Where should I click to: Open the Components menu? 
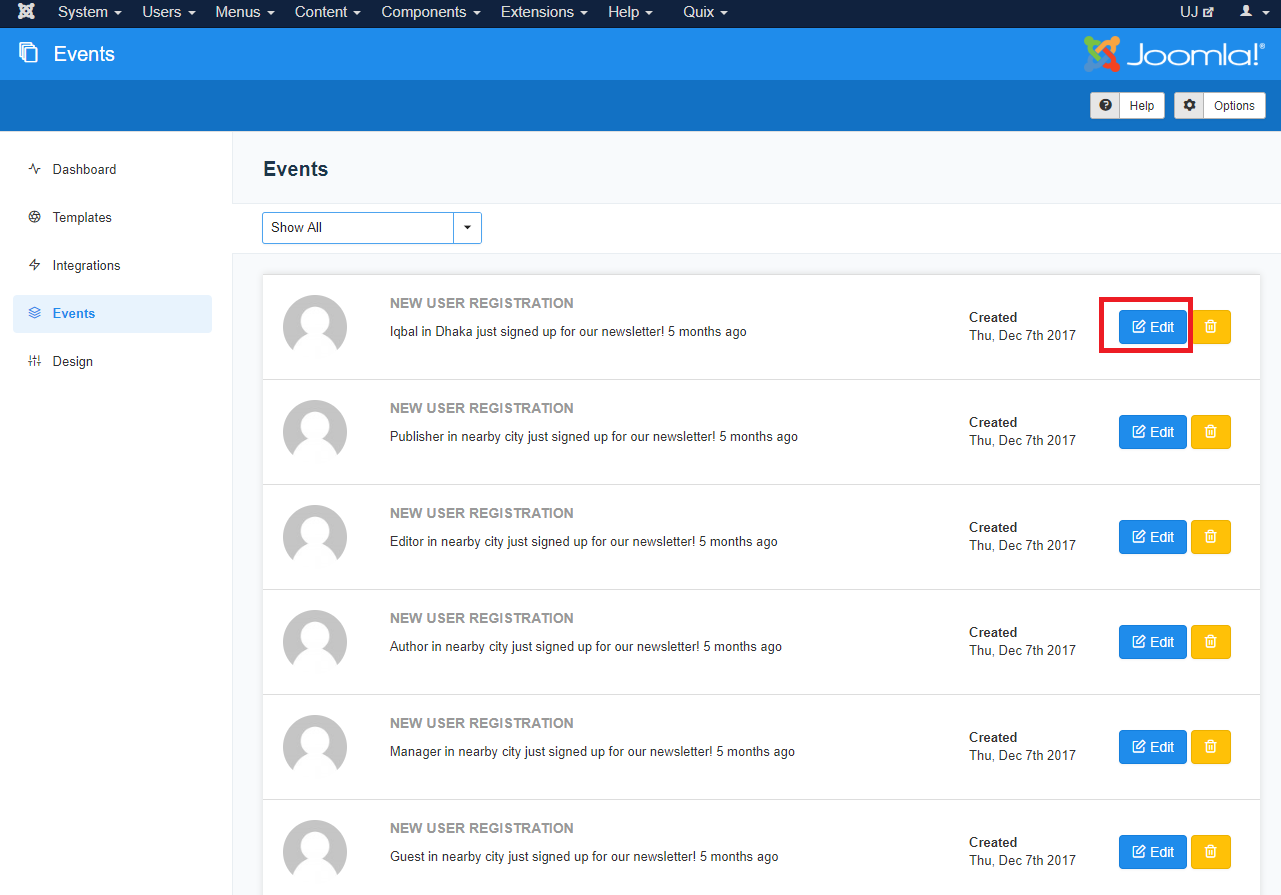(431, 12)
